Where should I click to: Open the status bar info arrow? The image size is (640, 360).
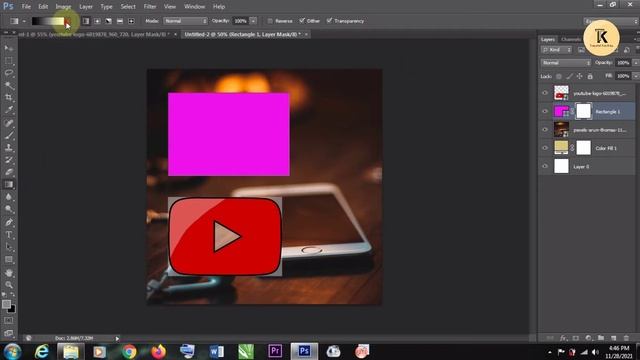tap(117, 338)
